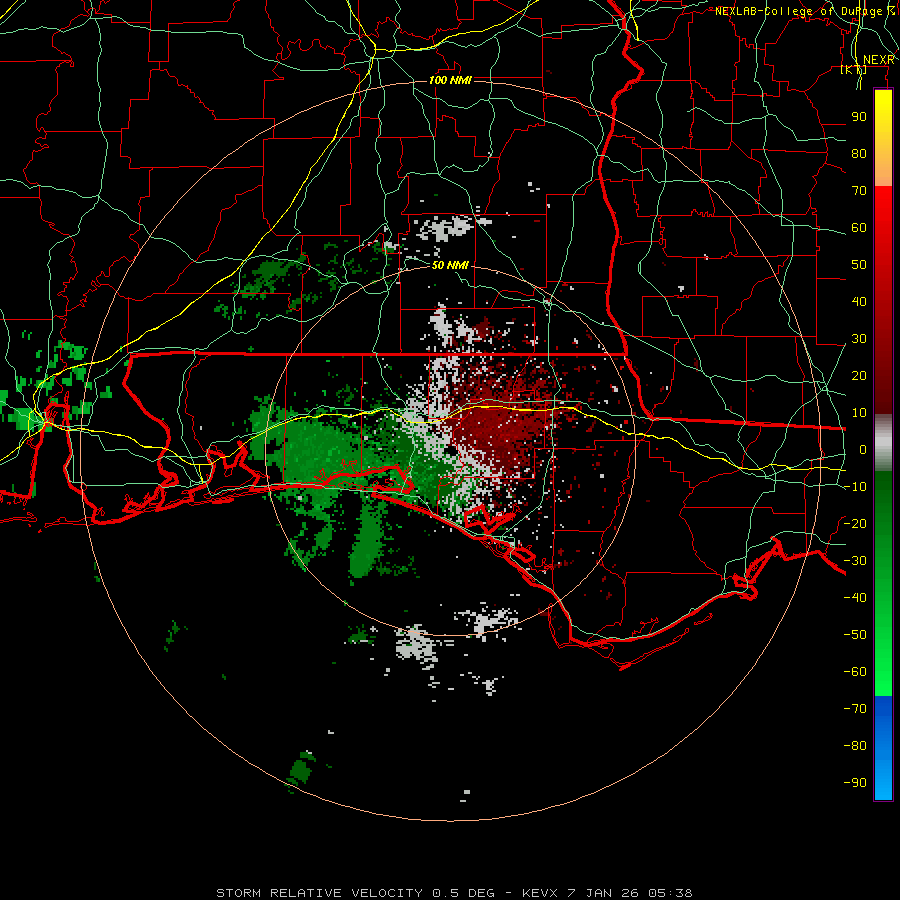Pick the -40 label on velocity scale
Image resolution: width=900 pixels, height=900 pixels.
855,598
